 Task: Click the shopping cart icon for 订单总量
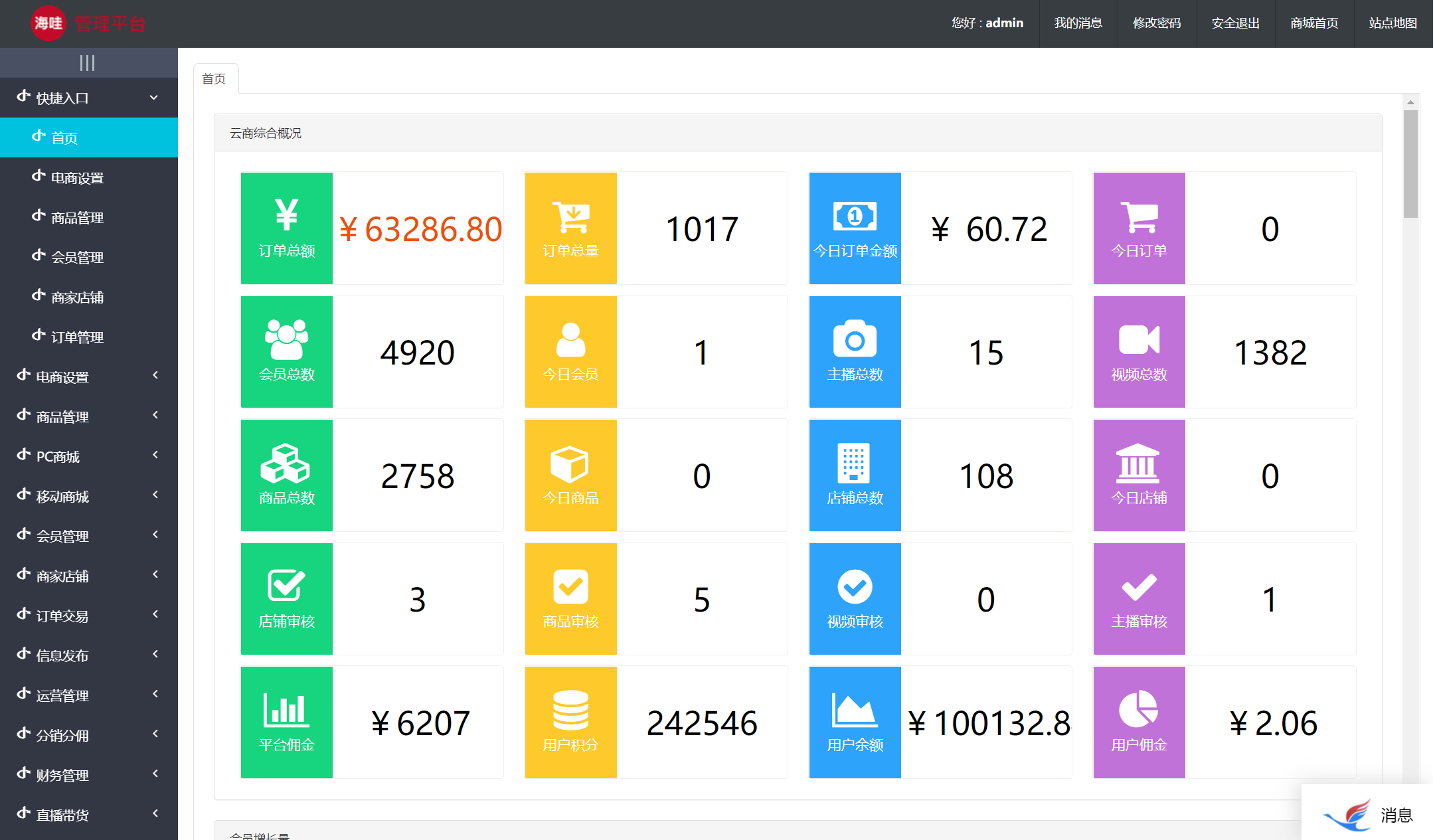click(x=570, y=216)
